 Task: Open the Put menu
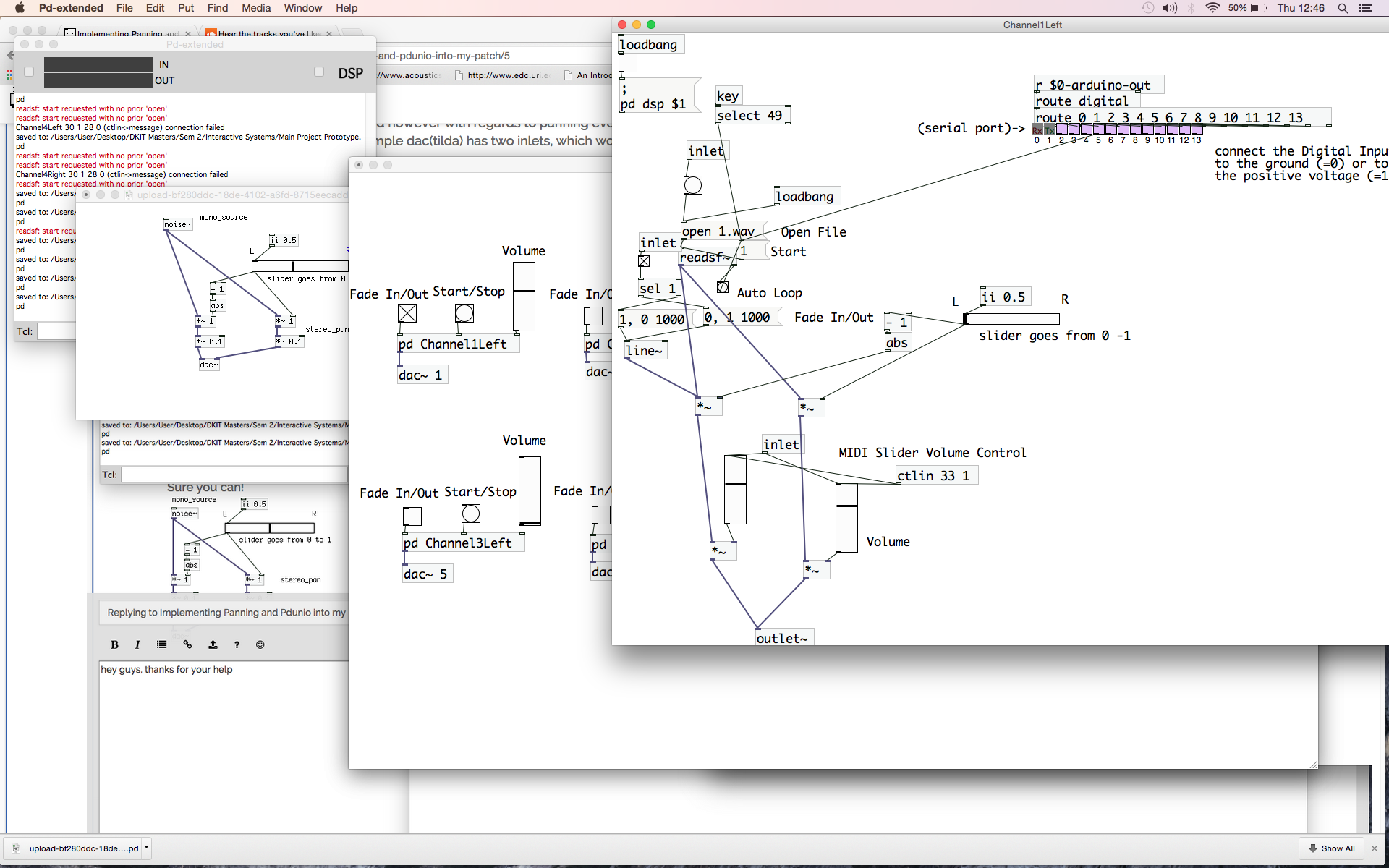pyautogui.click(x=186, y=8)
